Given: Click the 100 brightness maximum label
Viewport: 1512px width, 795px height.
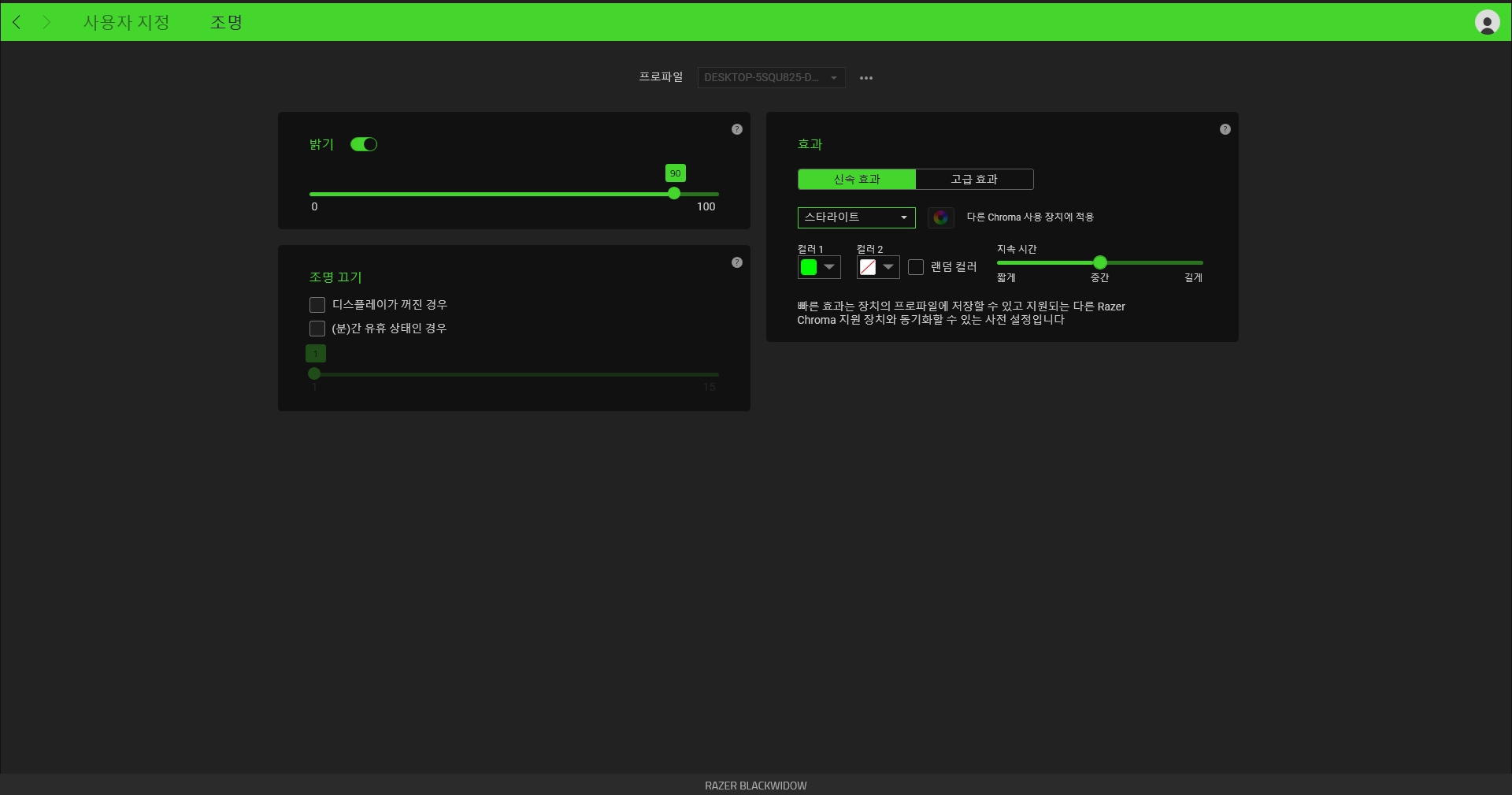Looking at the screenshot, I should click(x=706, y=206).
